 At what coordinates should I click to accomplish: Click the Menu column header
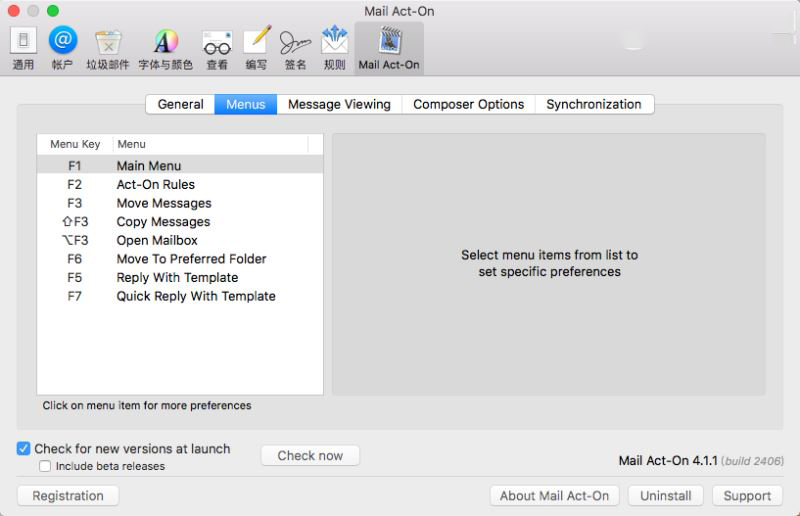pos(210,144)
